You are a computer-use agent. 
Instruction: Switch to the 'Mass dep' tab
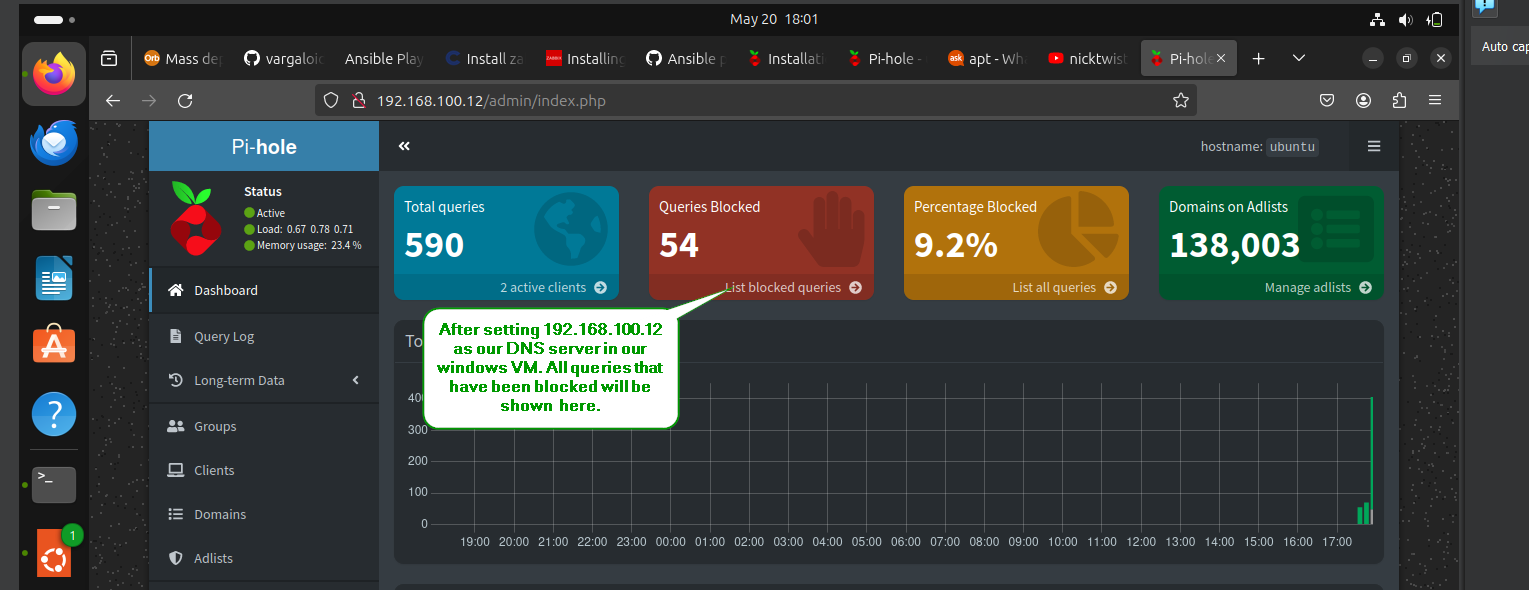point(184,59)
